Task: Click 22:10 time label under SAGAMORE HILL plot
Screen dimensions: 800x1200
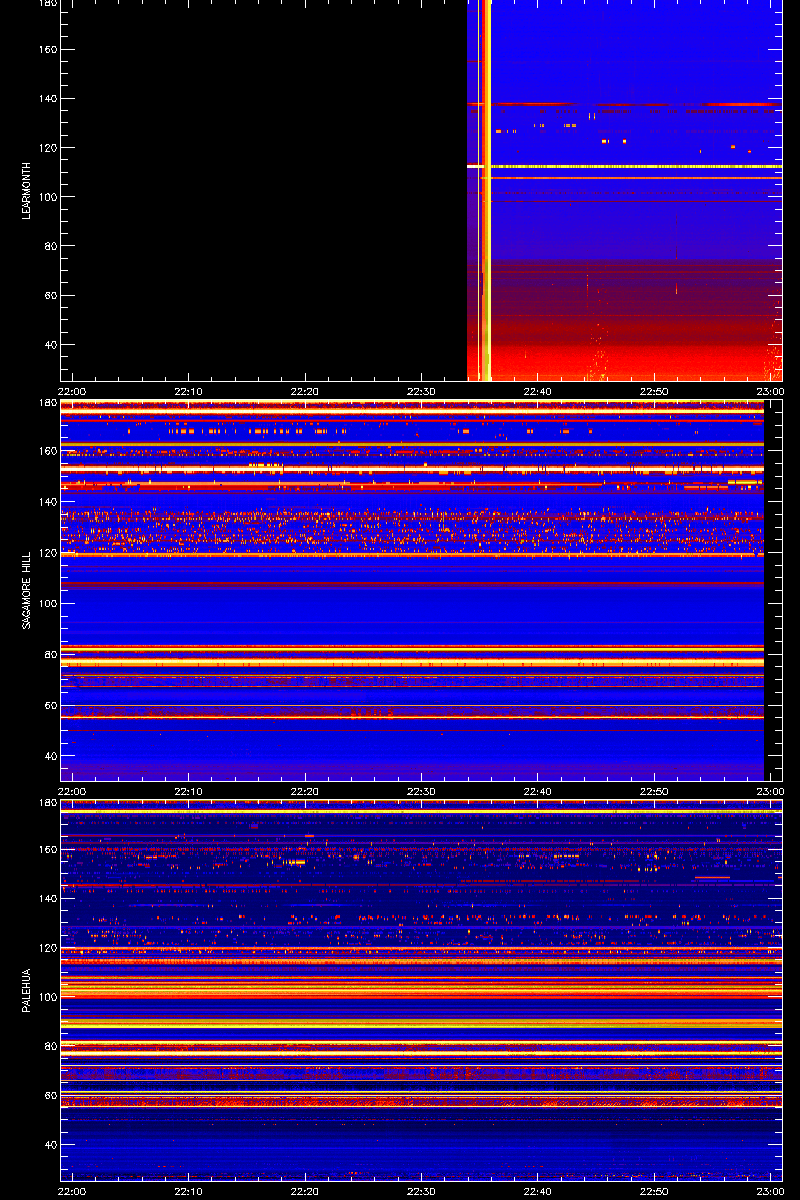Action: point(189,792)
